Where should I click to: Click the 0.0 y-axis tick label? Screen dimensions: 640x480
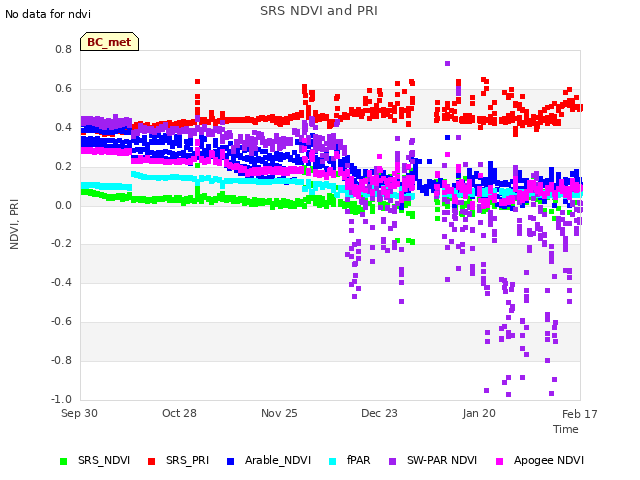[x=63, y=205]
